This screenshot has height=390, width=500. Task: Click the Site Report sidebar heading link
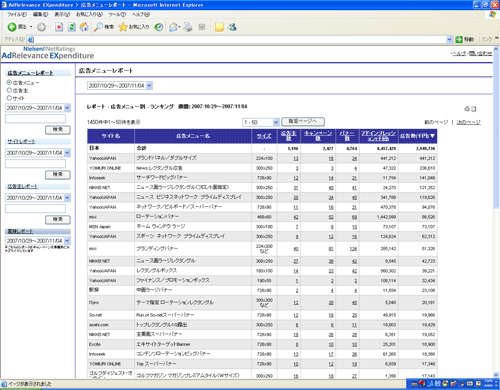[x=21, y=141]
